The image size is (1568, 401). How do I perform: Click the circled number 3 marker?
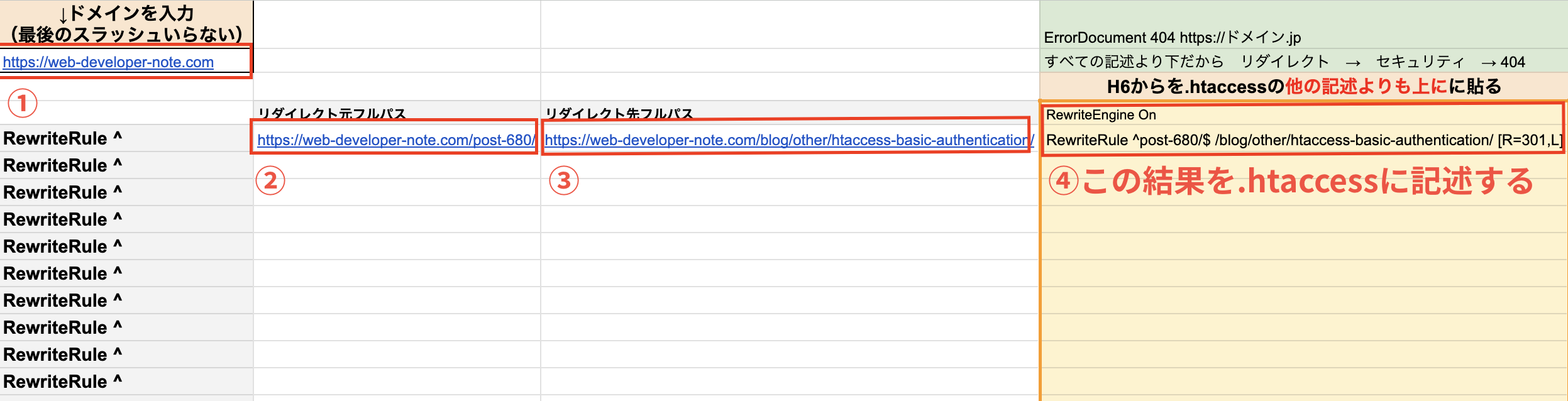pyautogui.click(x=563, y=181)
